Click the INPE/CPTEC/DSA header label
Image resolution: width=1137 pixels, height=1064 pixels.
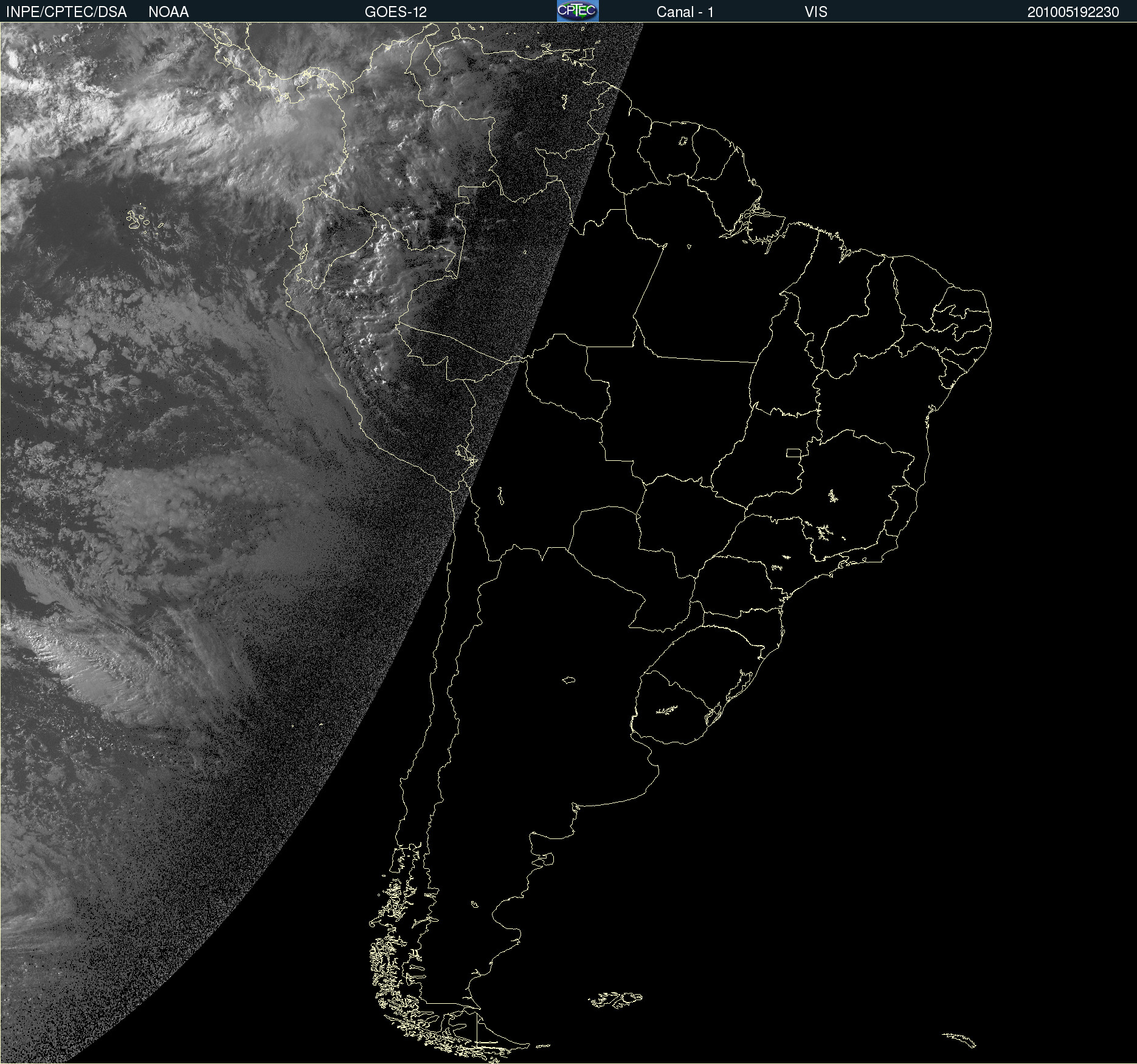[x=66, y=12]
